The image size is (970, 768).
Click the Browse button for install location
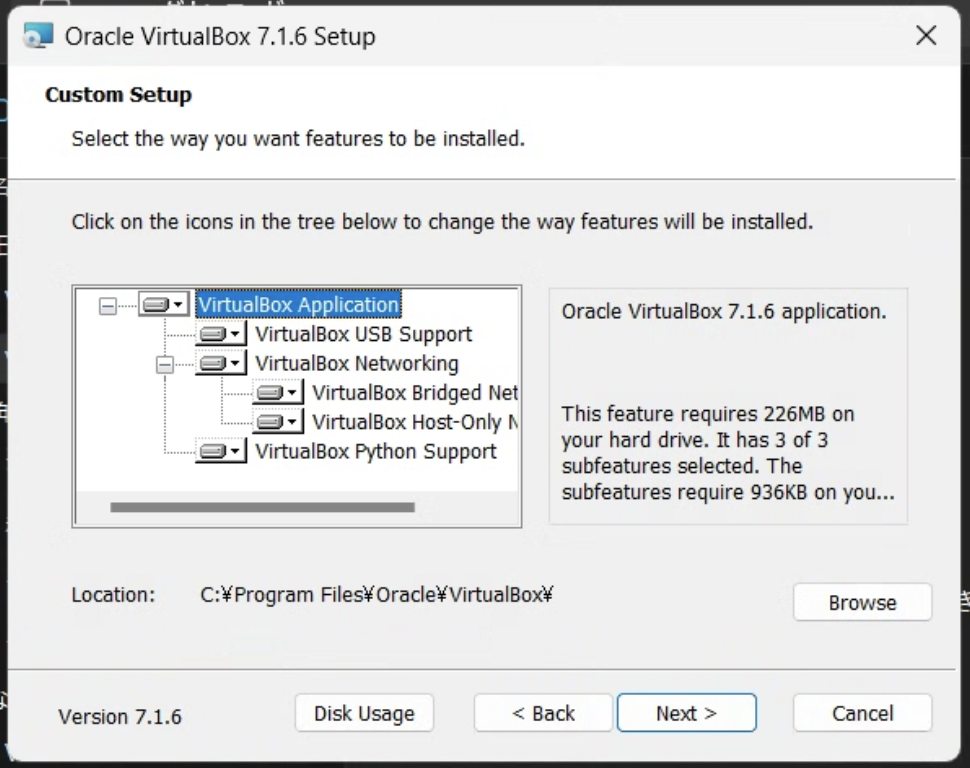[862, 602]
